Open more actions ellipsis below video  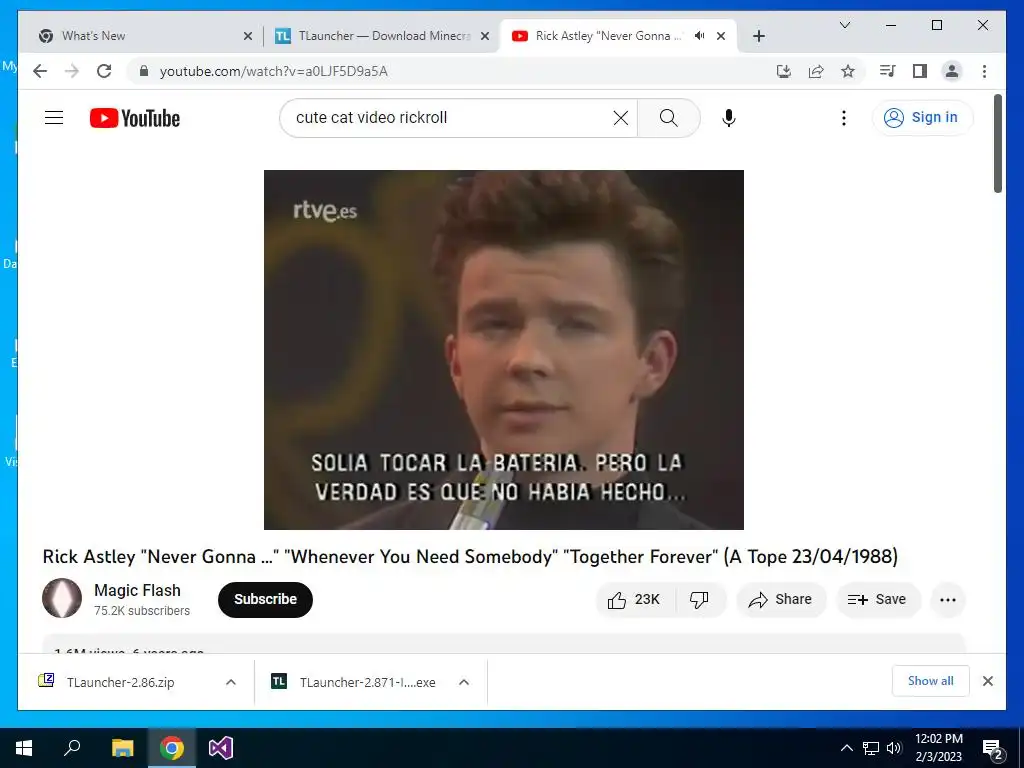pyautogui.click(x=948, y=600)
